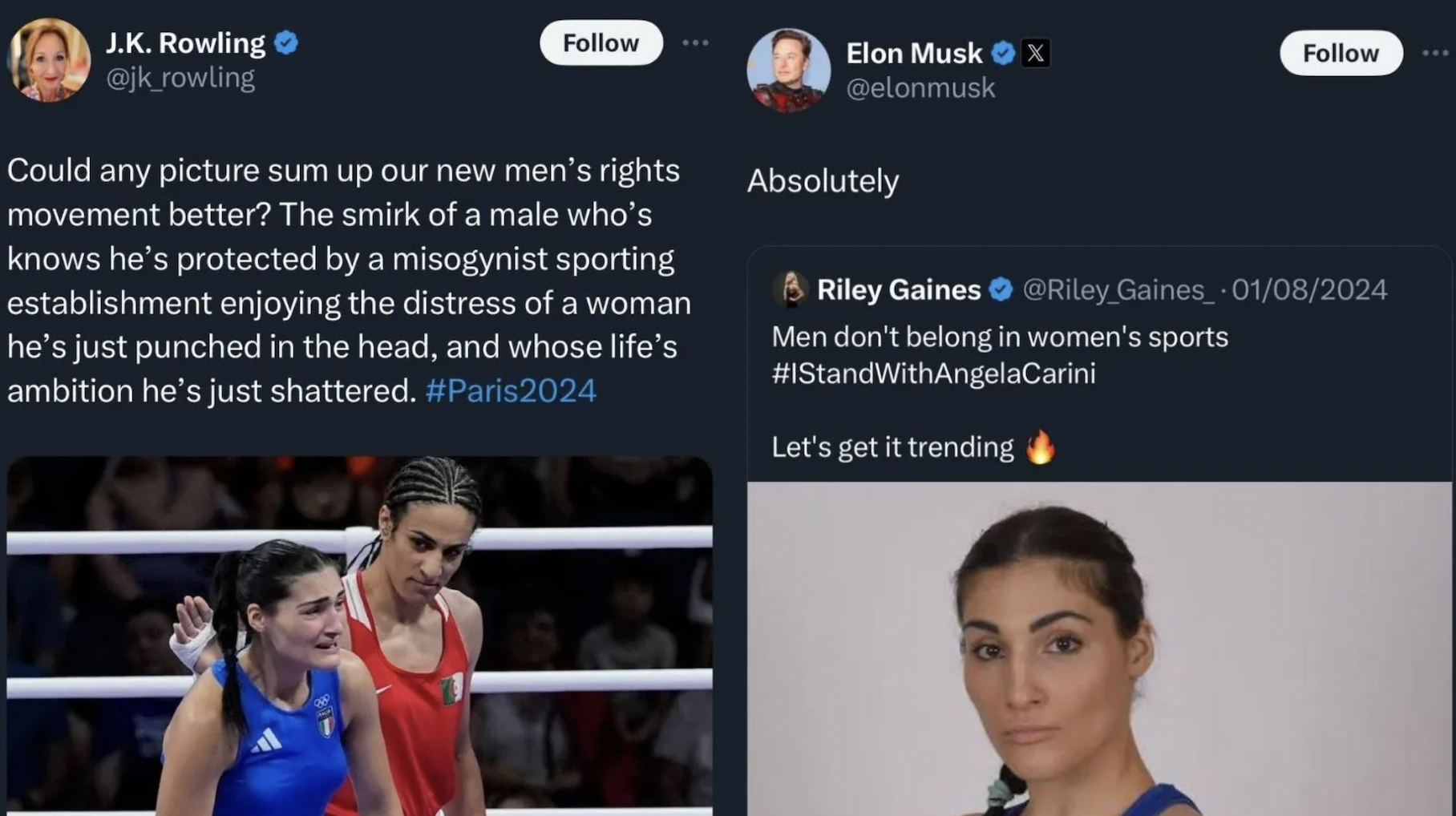Visit the @jk_rowling handle link

[180, 78]
